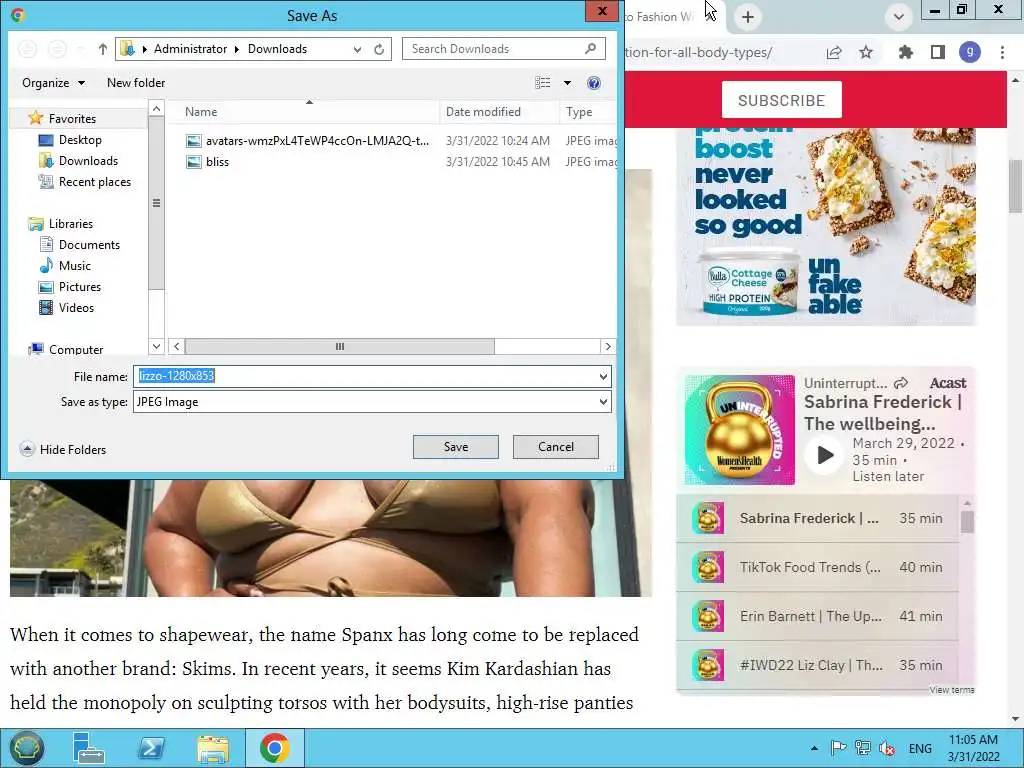Select Favorites in the navigation pane

72,119
